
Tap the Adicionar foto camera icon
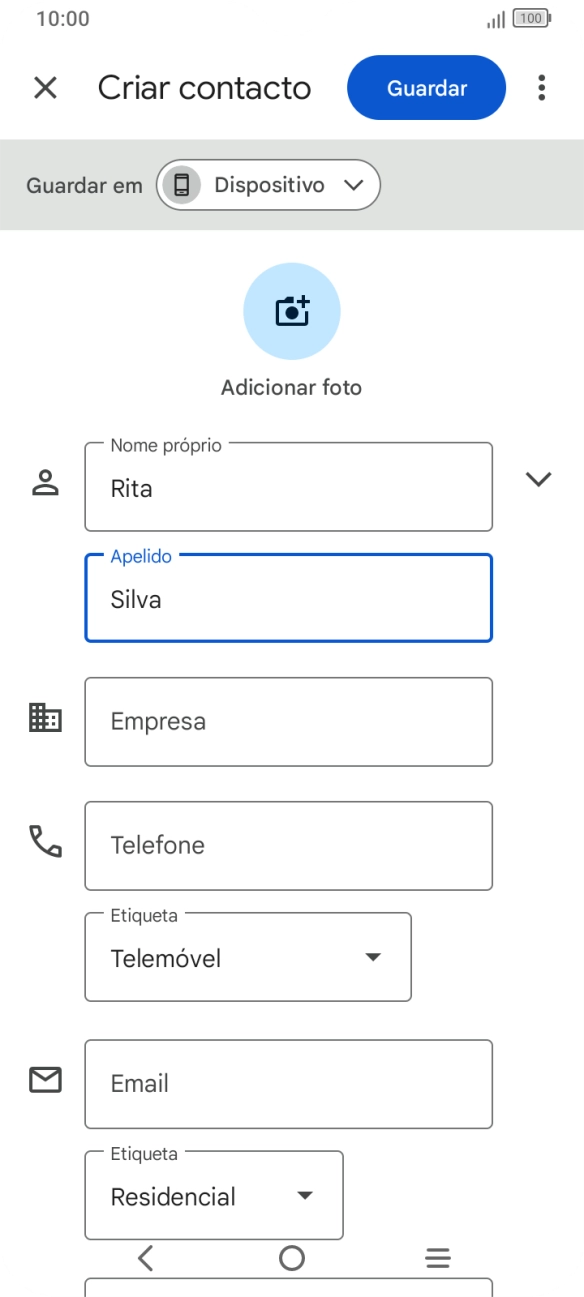click(291, 311)
